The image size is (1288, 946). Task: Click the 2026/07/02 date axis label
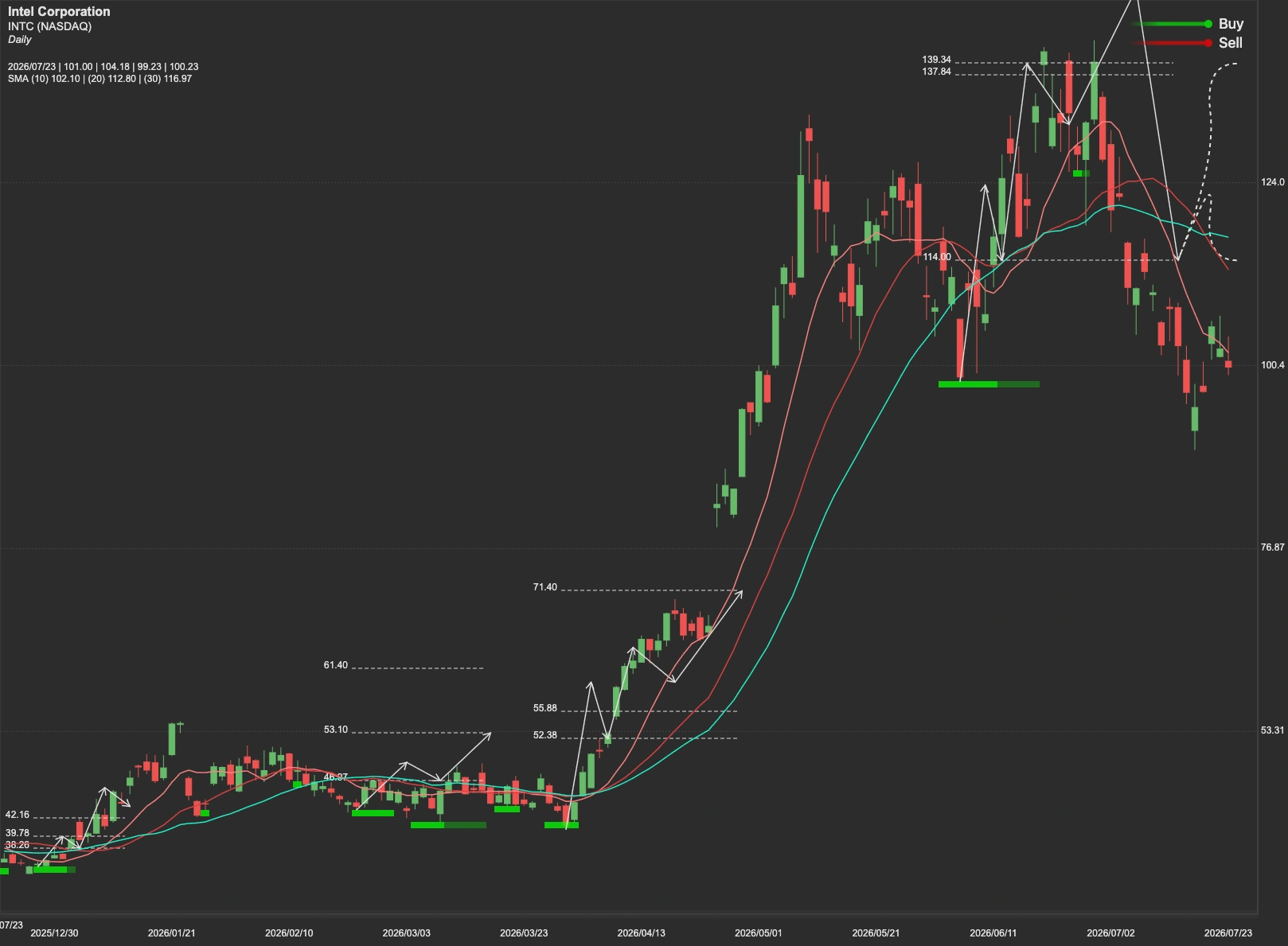(1110, 933)
